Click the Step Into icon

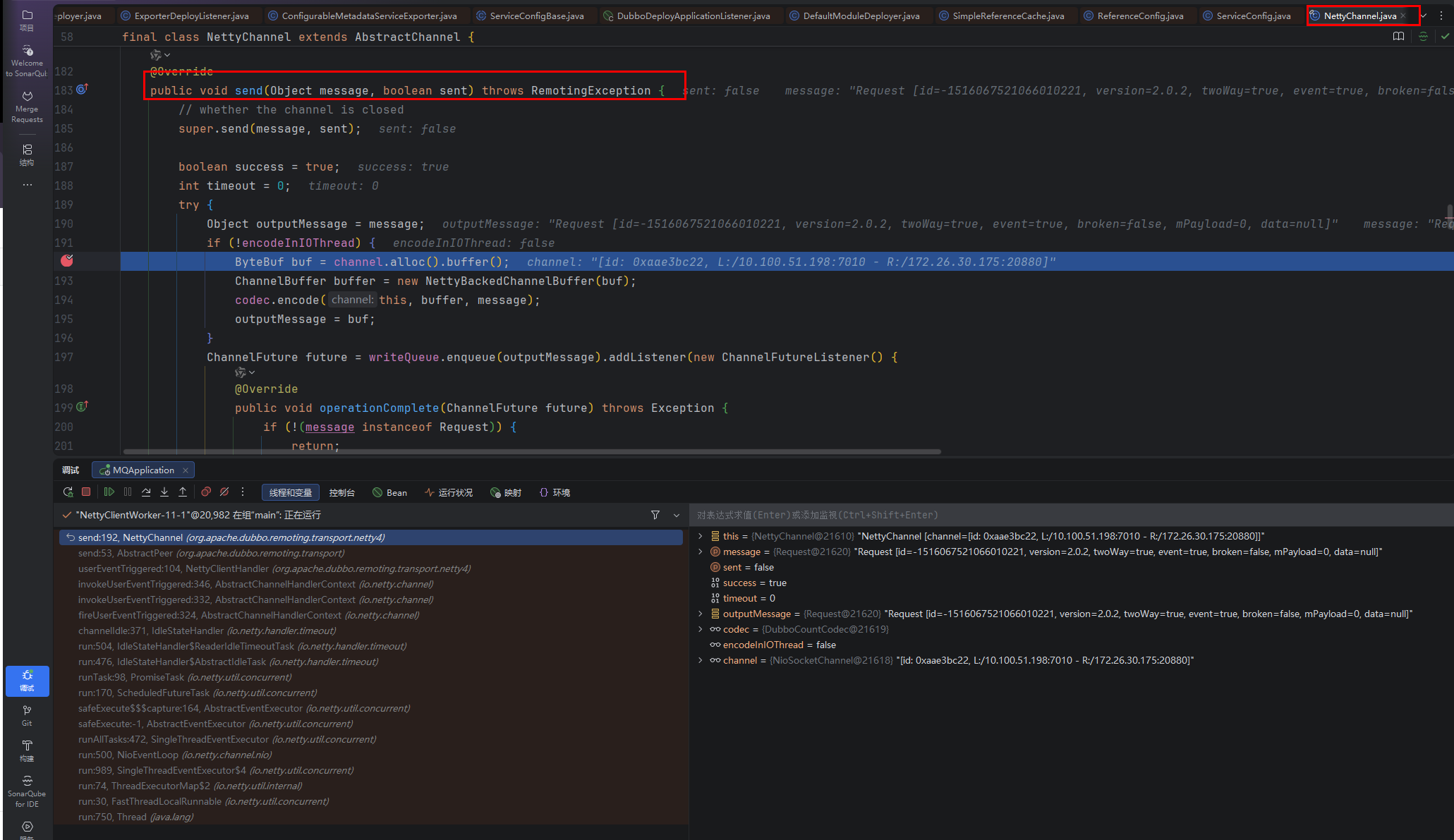(164, 492)
